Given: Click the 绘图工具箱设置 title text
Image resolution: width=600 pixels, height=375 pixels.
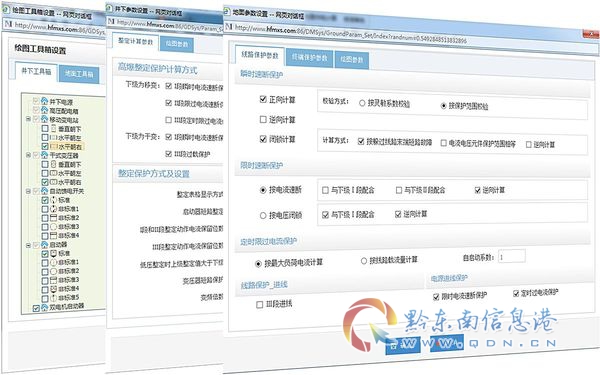Looking at the screenshot, I should point(40,49).
